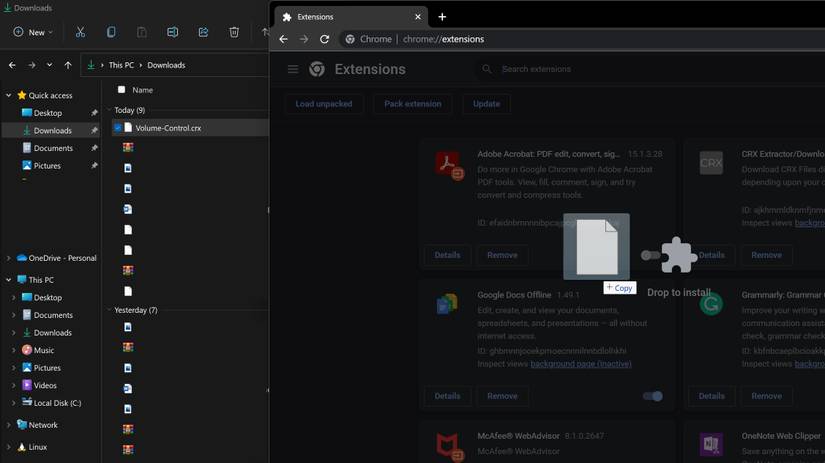This screenshot has width=825, height=463.
Task: Open Downloads under Quick access
Action: [53, 130]
